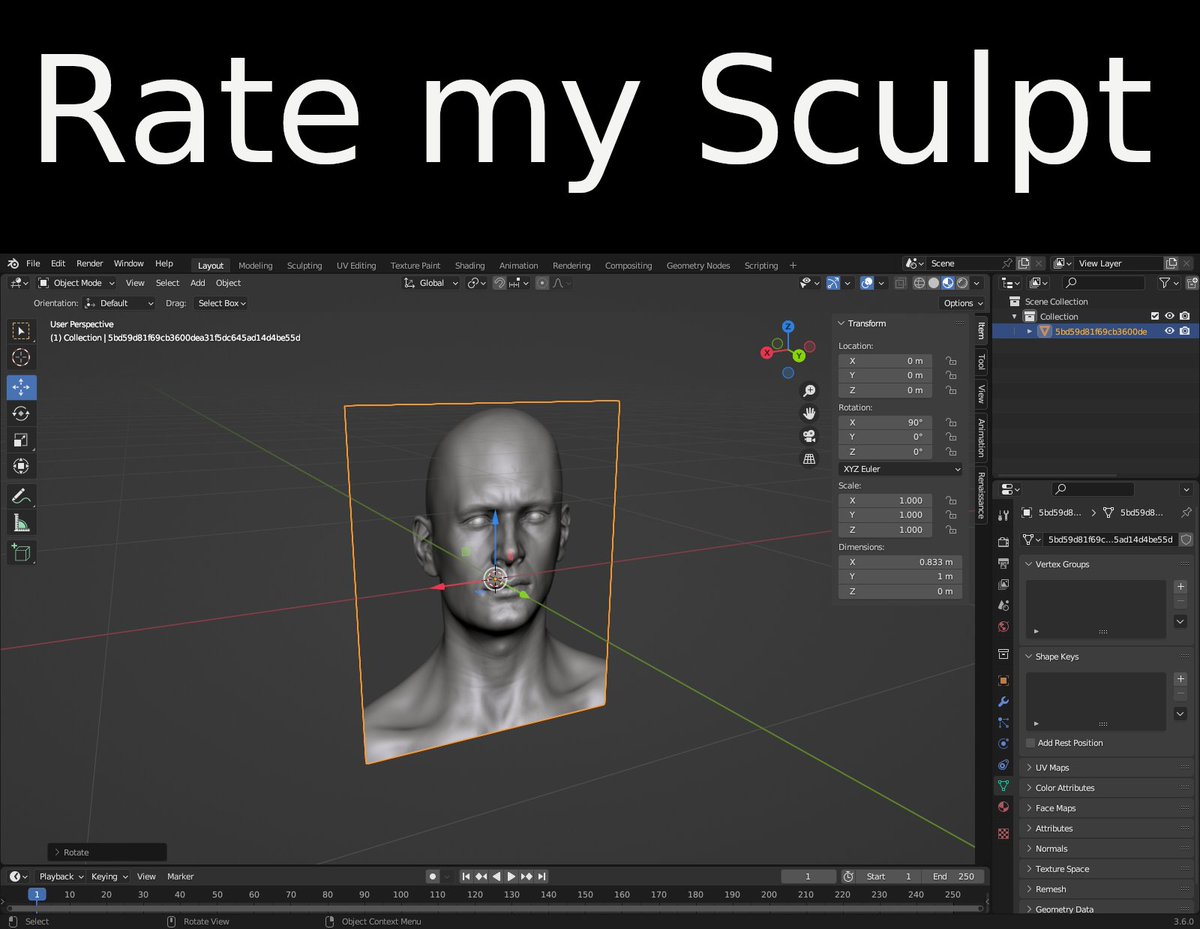Select the Select Box tool

(x=21, y=331)
